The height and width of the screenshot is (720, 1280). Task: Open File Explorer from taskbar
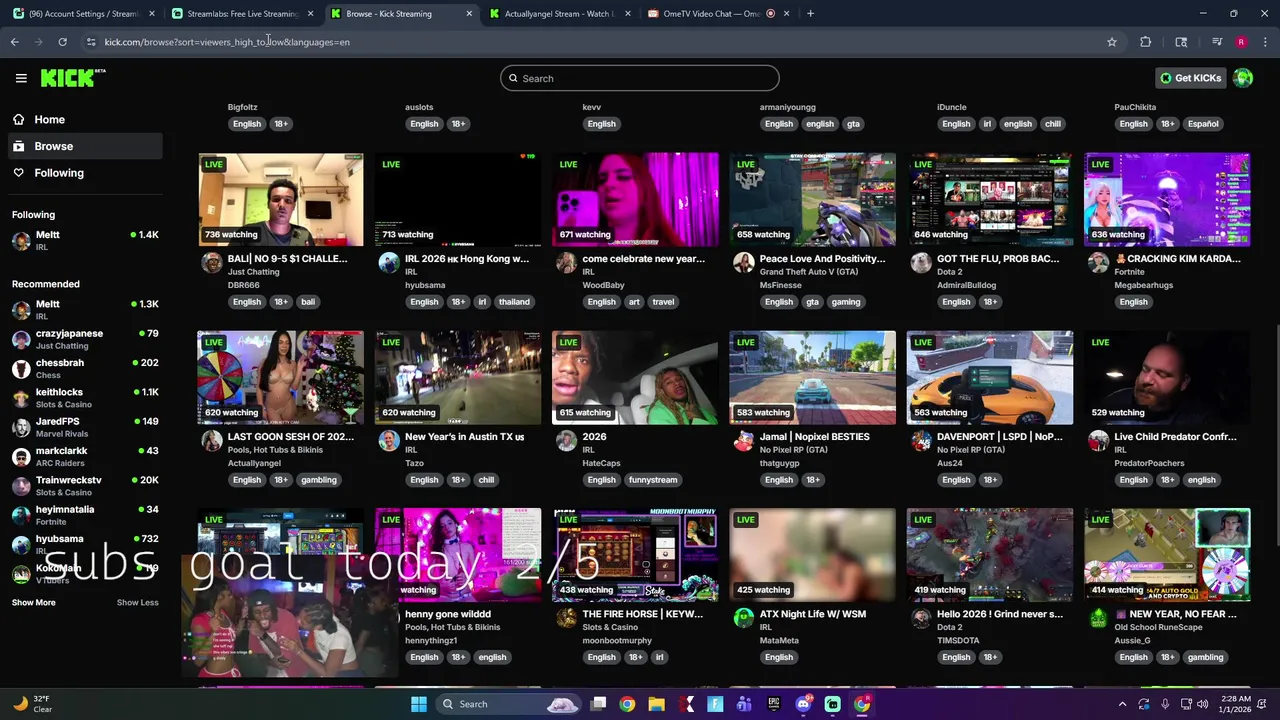pos(656,704)
